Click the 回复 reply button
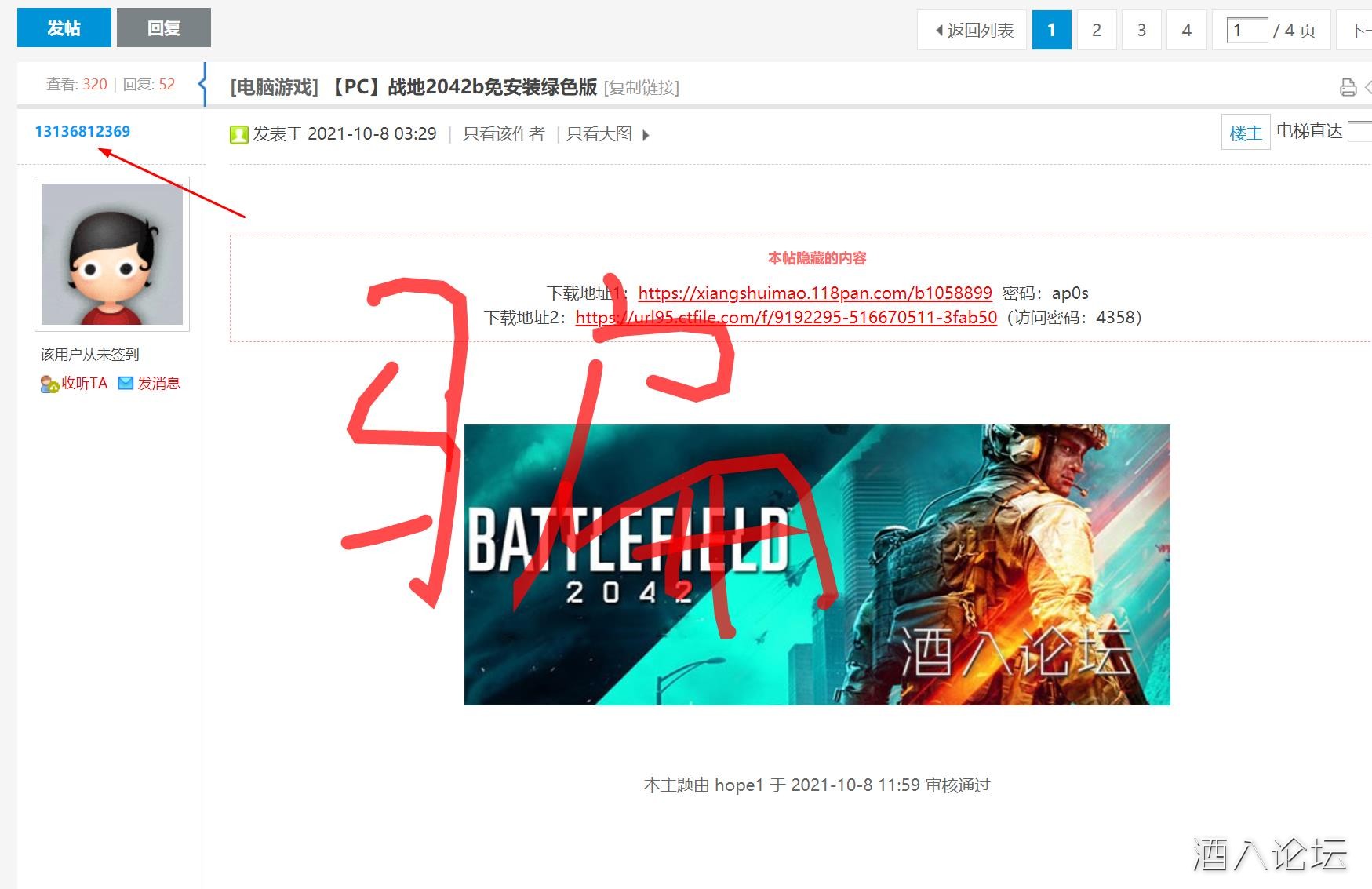The width and height of the screenshot is (1372, 889). [164, 28]
